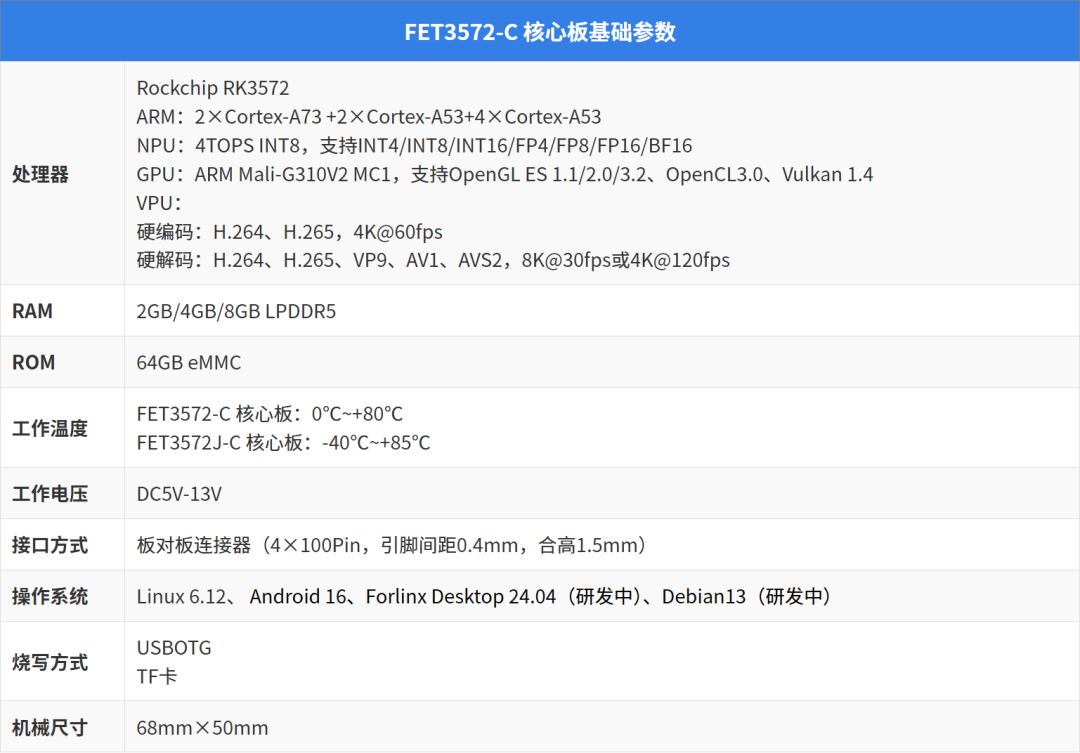Select the 接口方式 row label
This screenshot has height=753, width=1080.
click(x=50, y=546)
